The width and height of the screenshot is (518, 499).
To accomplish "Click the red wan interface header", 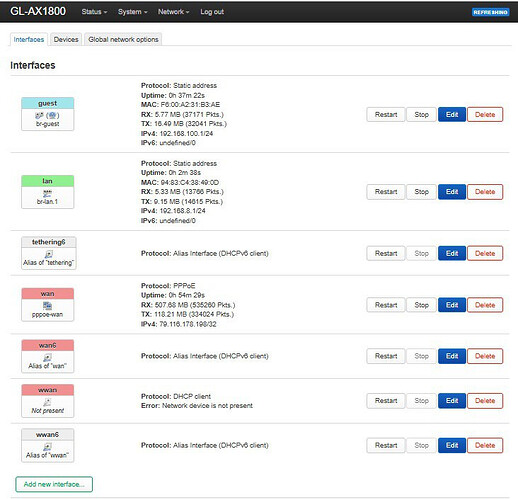I will pyautogui.click(x=47, y=294).
